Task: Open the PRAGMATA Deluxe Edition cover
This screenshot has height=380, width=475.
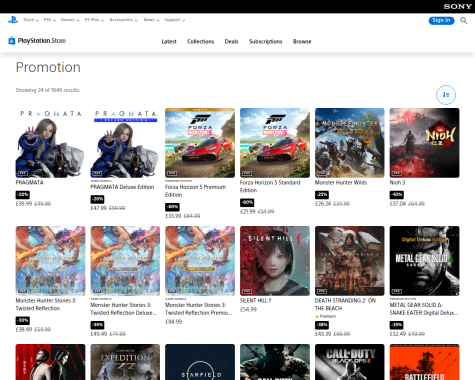Action: pyautogui.click(x=125, y=143)
